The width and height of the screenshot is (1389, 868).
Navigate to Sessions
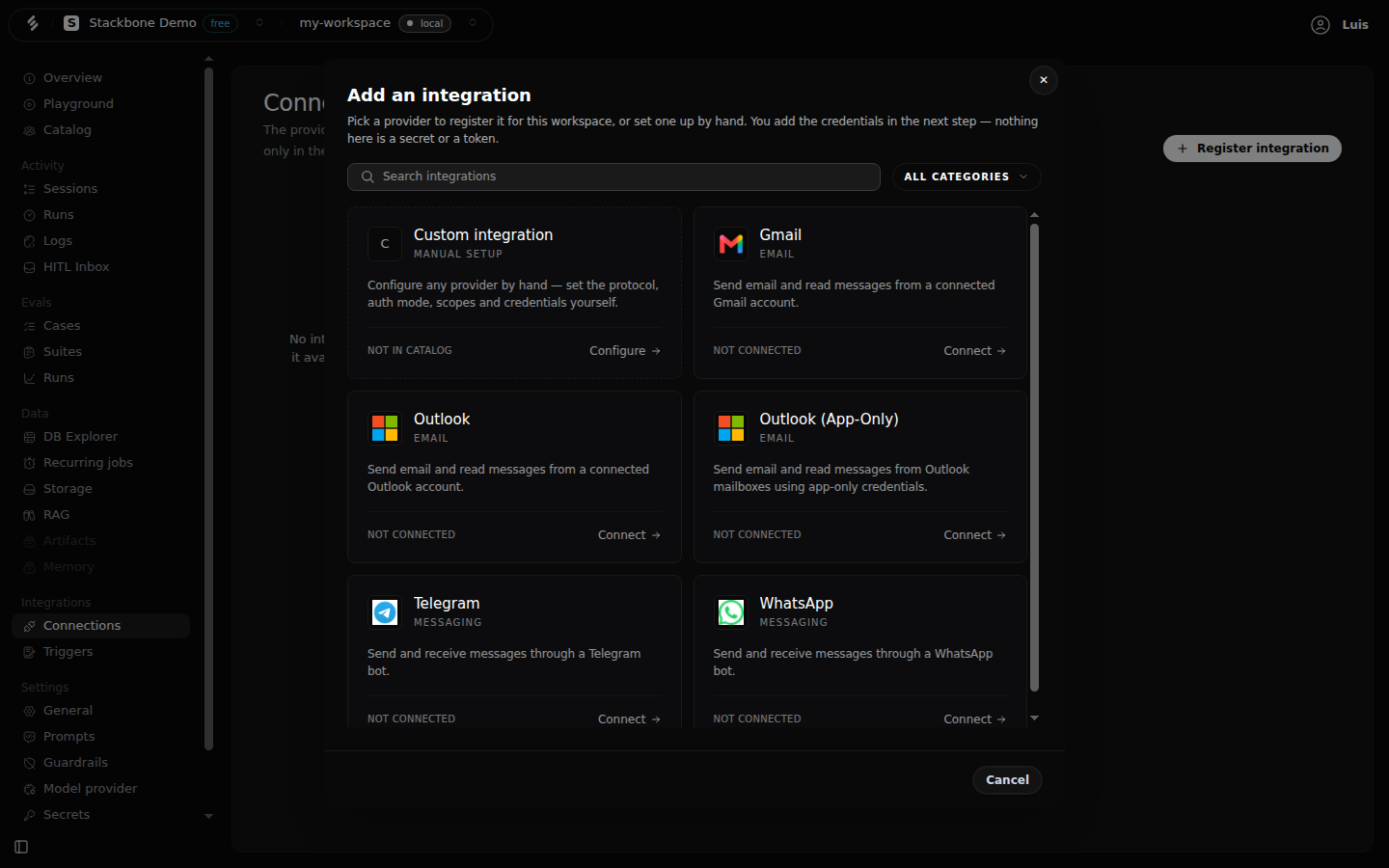click(x=101, y=189)
